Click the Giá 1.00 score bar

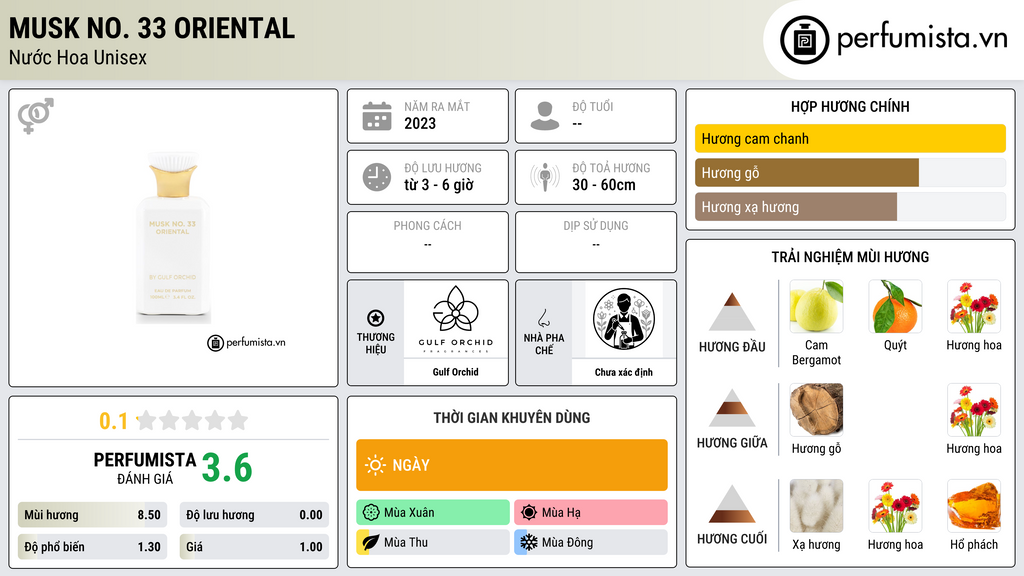pos(254,547)
